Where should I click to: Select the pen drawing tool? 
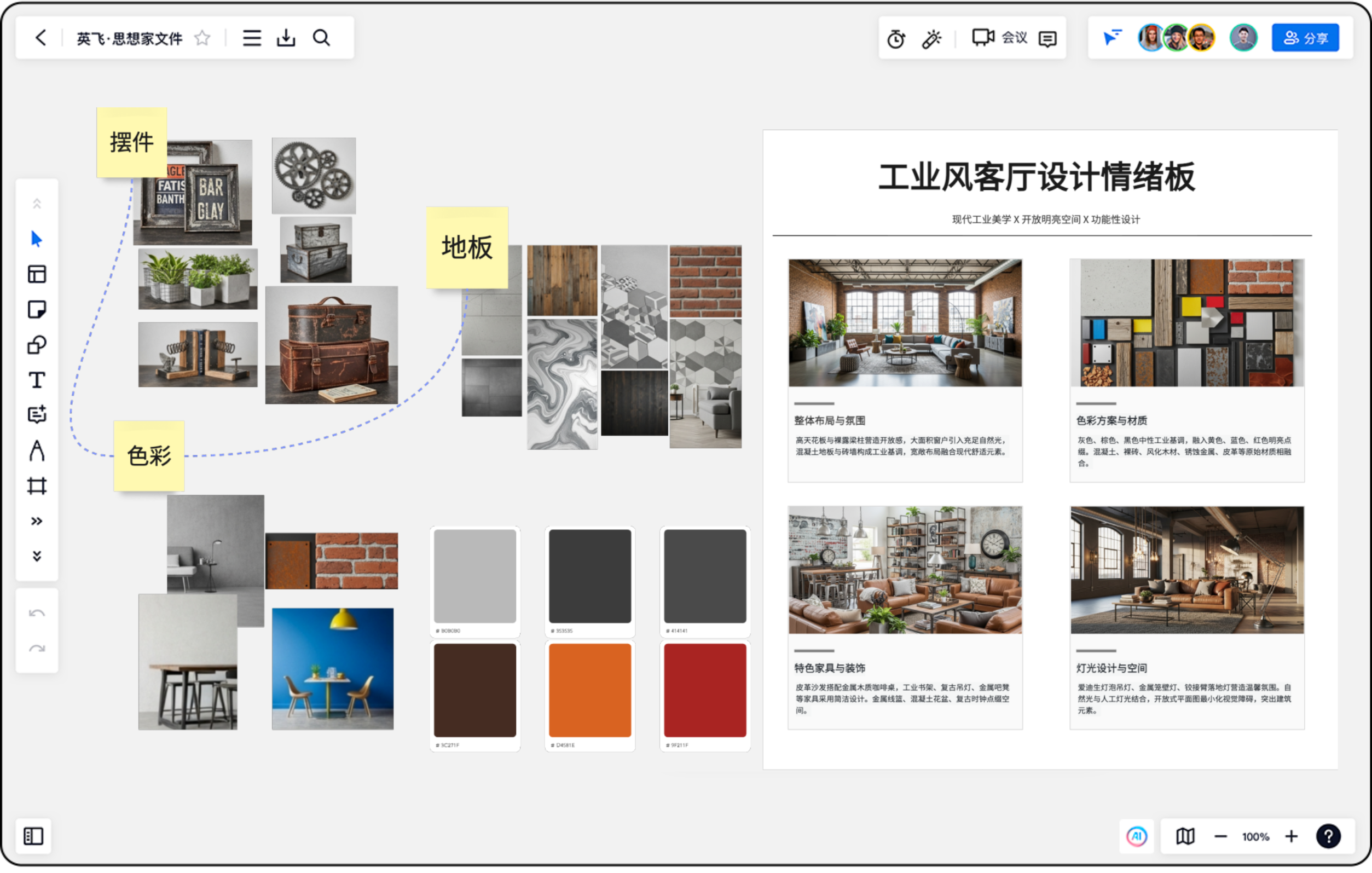[37, 451]
